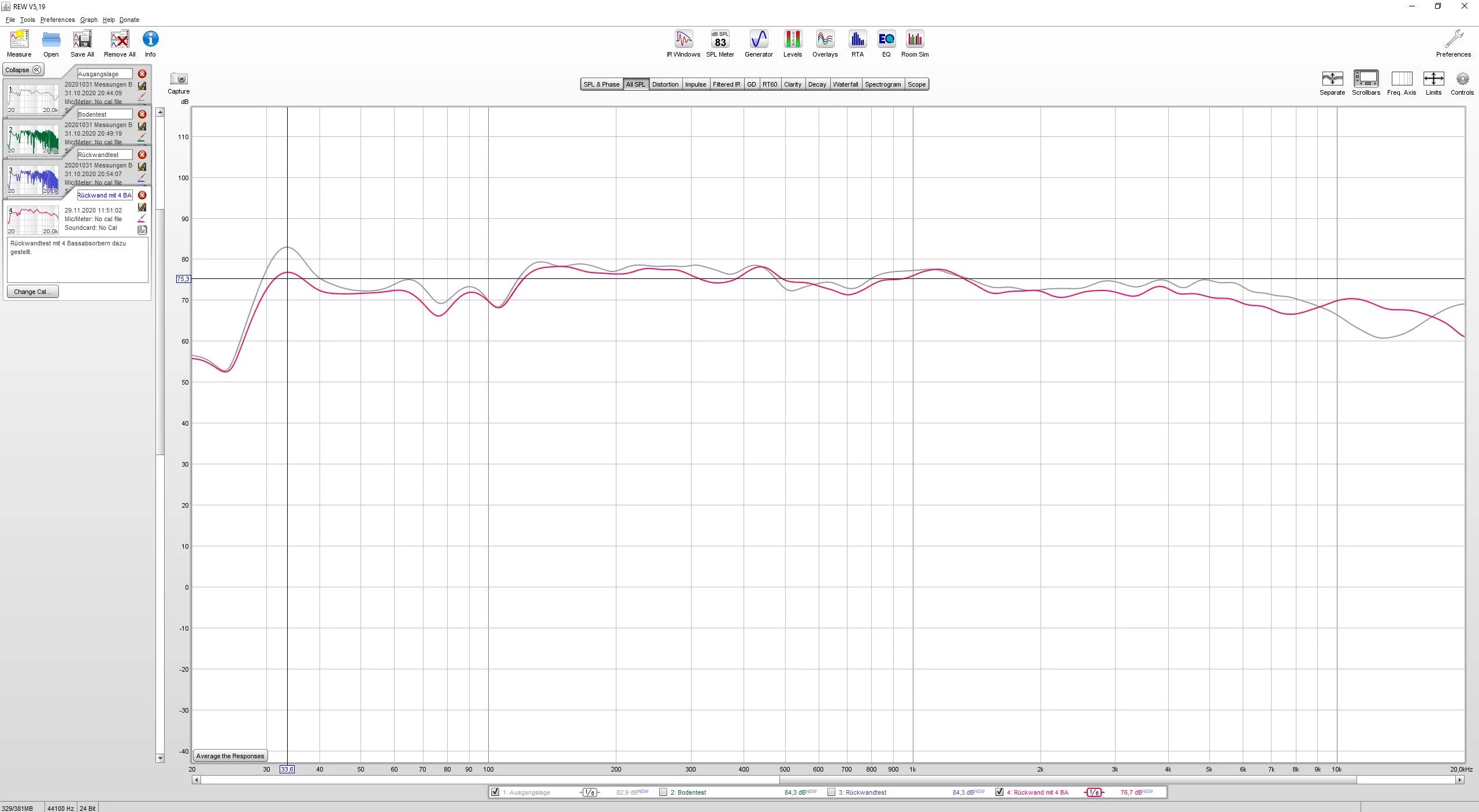Open the Overlays window
Viewport: 1479px width, 812px height.
pyautogui.click(x=825, y=43)
